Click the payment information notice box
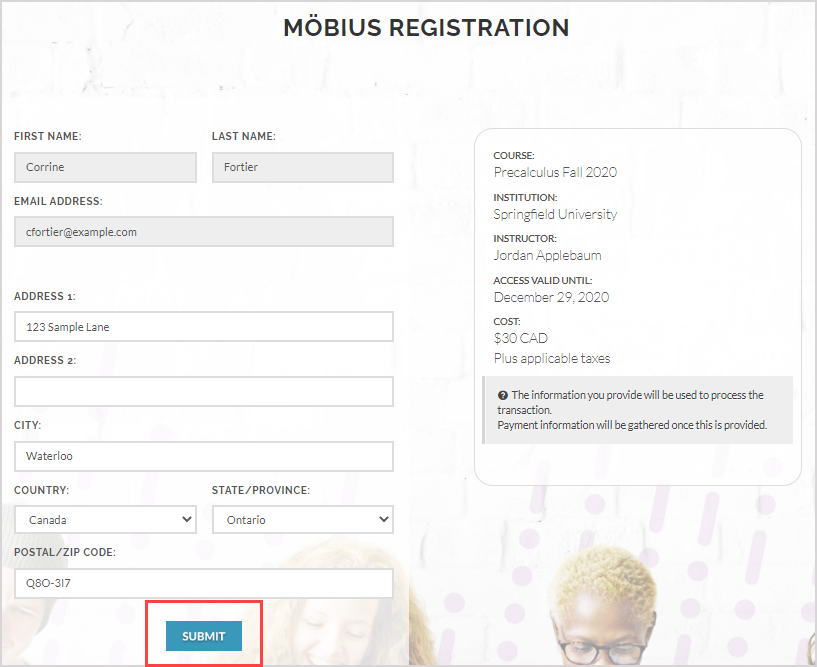This screenshot has height=667, width=817. pos(637,410)
